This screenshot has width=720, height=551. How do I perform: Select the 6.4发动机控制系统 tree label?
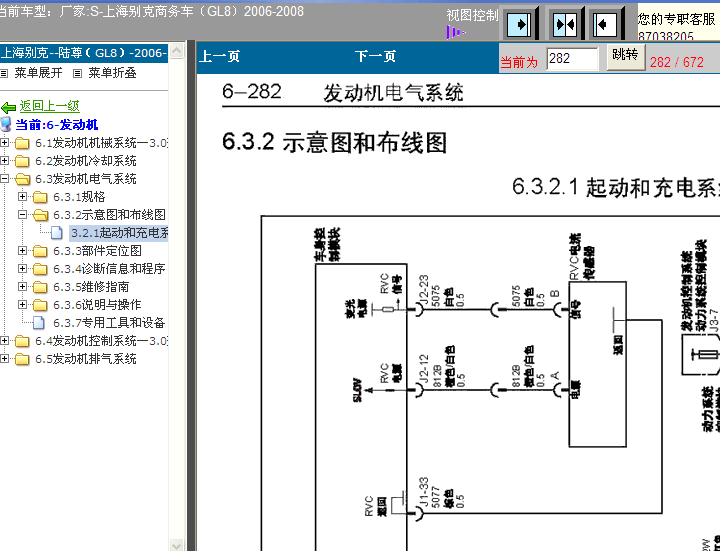pos(101,341)
